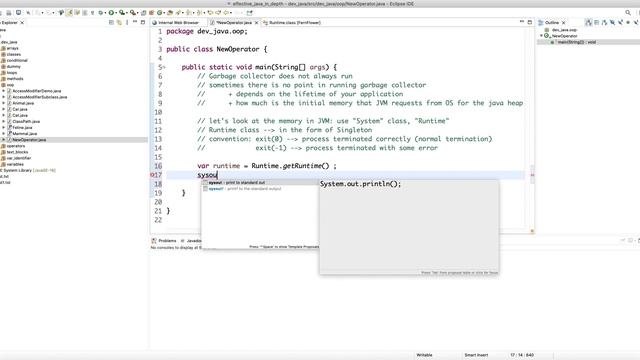Viewport: 640px width, 360px height.
Task: Place cursor at end of line 16 code
Action: click(337, 166)
